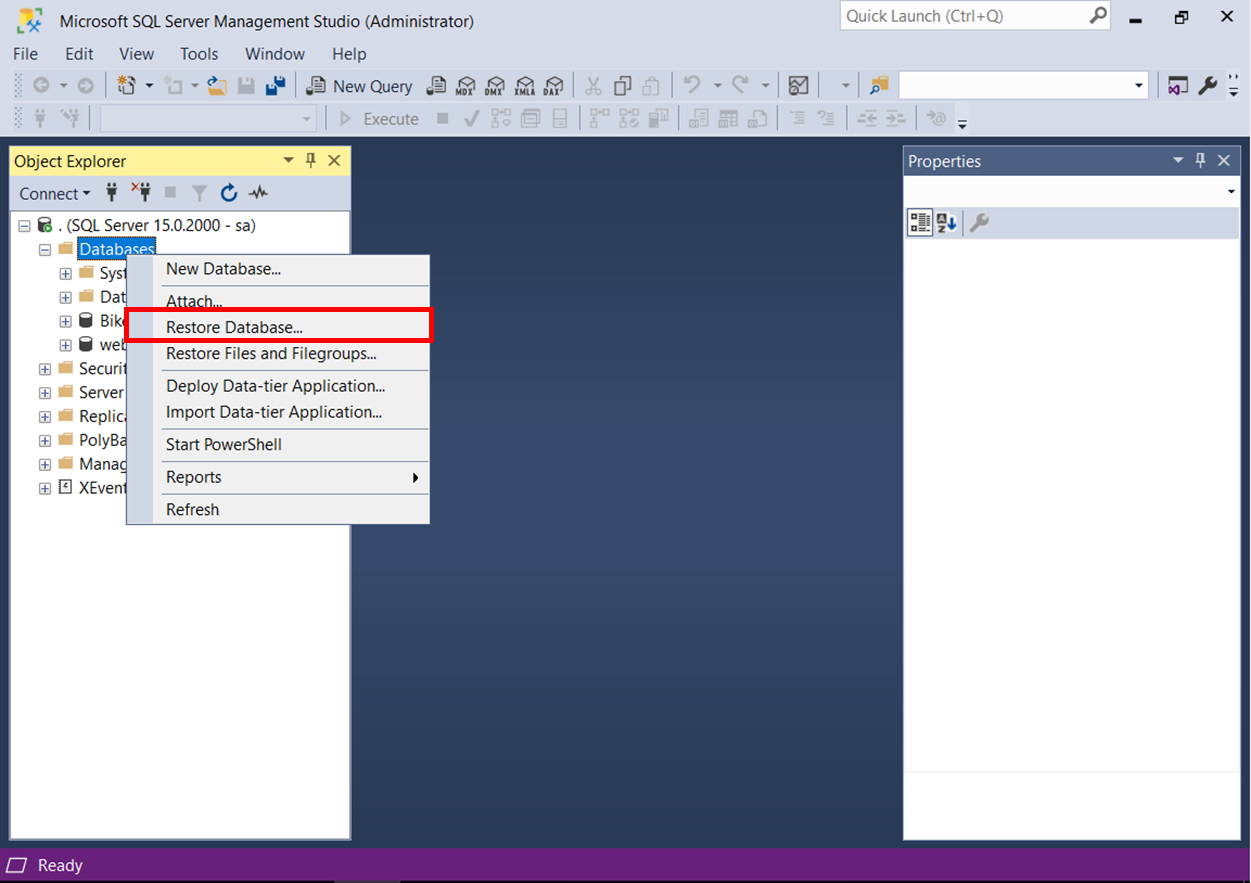This screenshot has width=1251, height=883.
Task: Click the Database Engine Query icon
Action: click(x=436, y=86)
